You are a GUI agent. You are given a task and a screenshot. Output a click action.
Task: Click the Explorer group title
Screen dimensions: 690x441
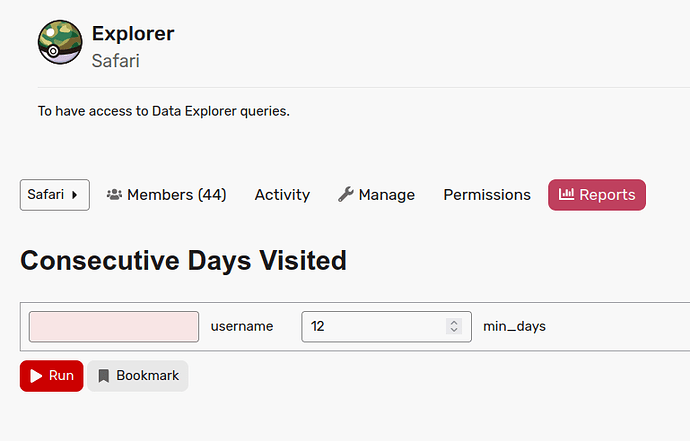pos(133,33)
